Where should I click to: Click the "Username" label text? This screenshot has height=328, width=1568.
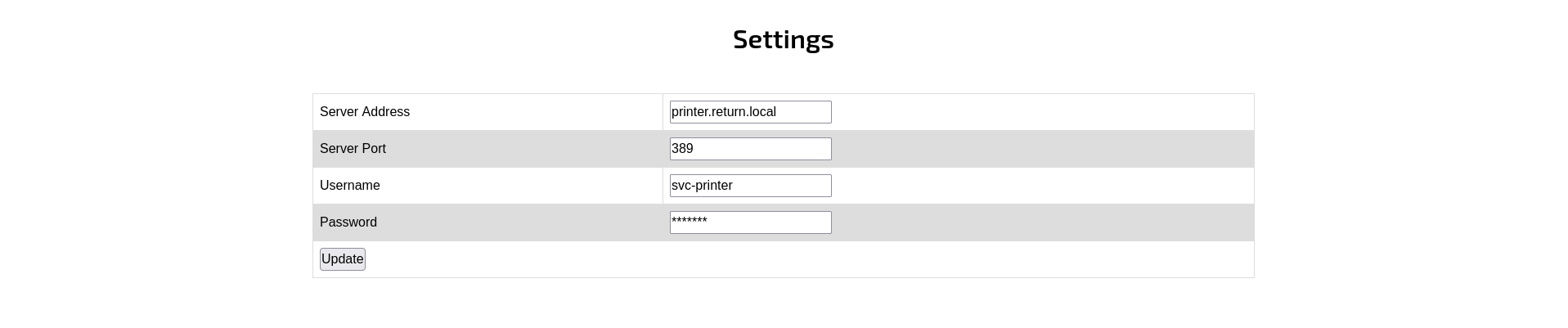click(x=350, y=186)
